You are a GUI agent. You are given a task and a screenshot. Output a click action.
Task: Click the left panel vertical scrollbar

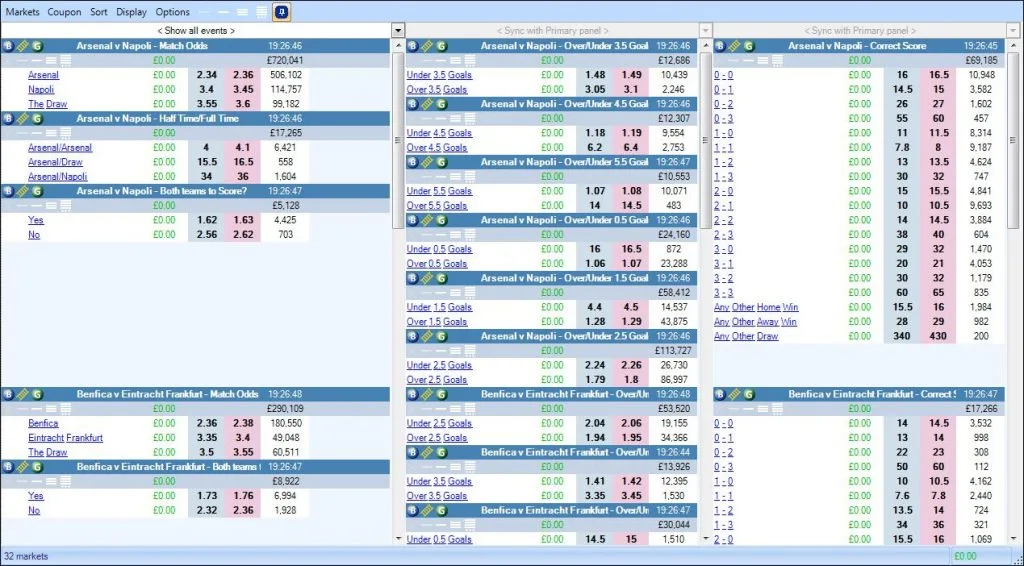[x=398, y=140]
